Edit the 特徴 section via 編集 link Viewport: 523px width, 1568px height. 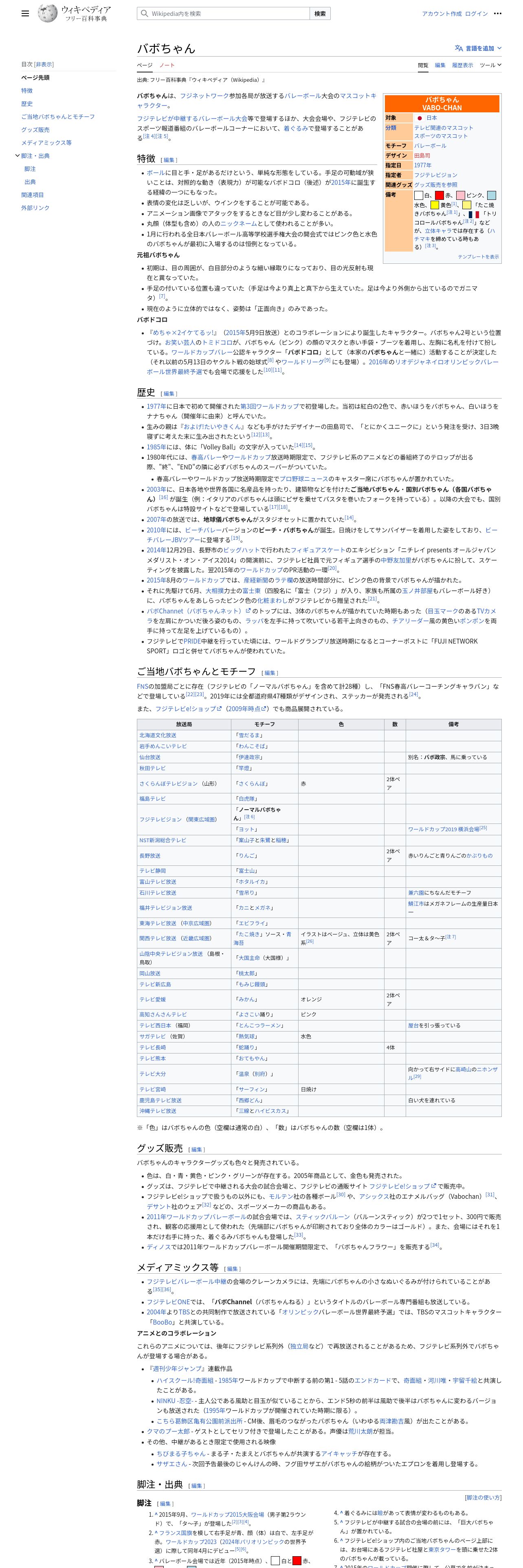(x=169, y=160)
